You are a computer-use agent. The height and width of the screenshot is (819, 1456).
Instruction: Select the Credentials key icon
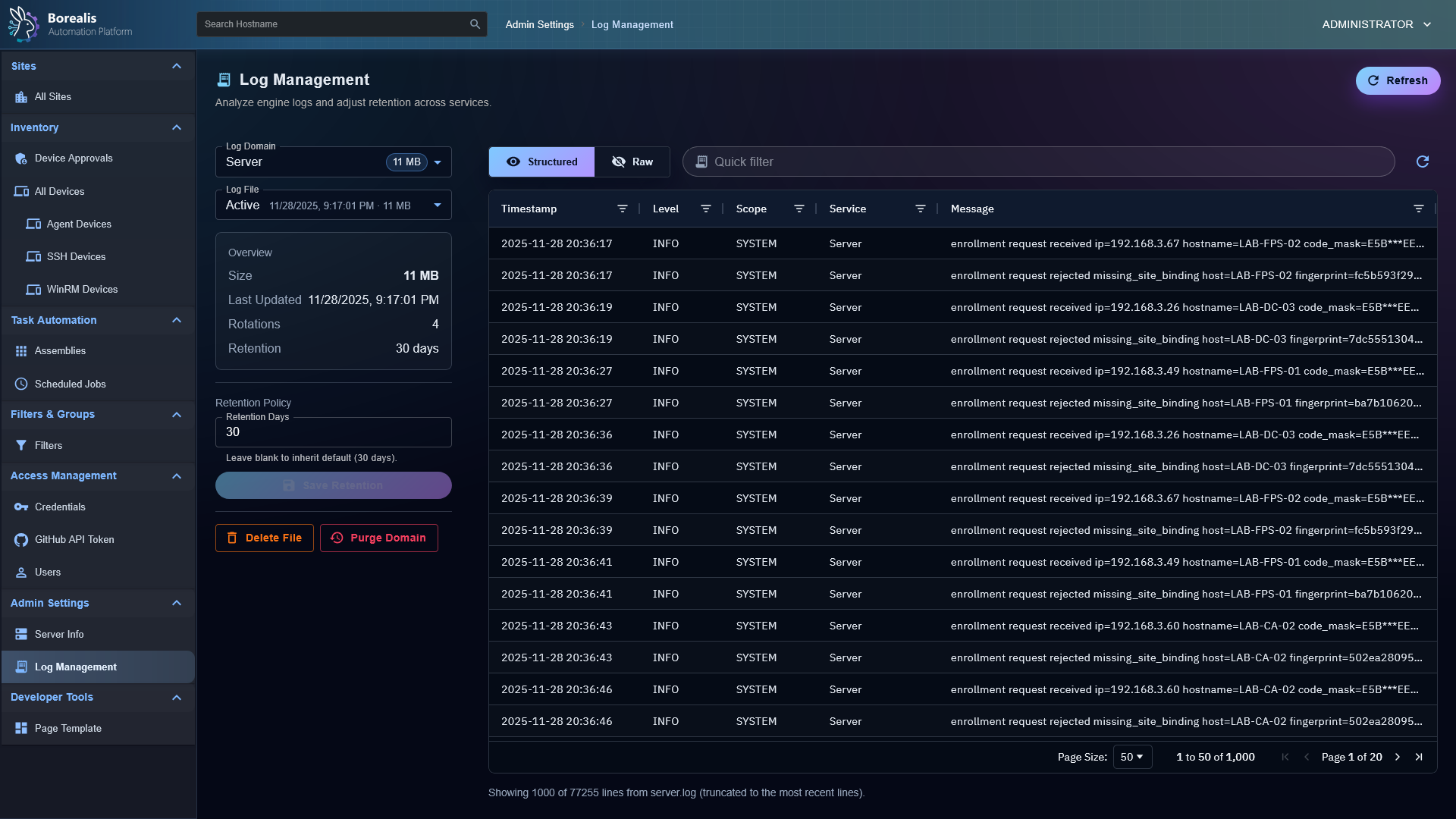click(x=20, y=507)
